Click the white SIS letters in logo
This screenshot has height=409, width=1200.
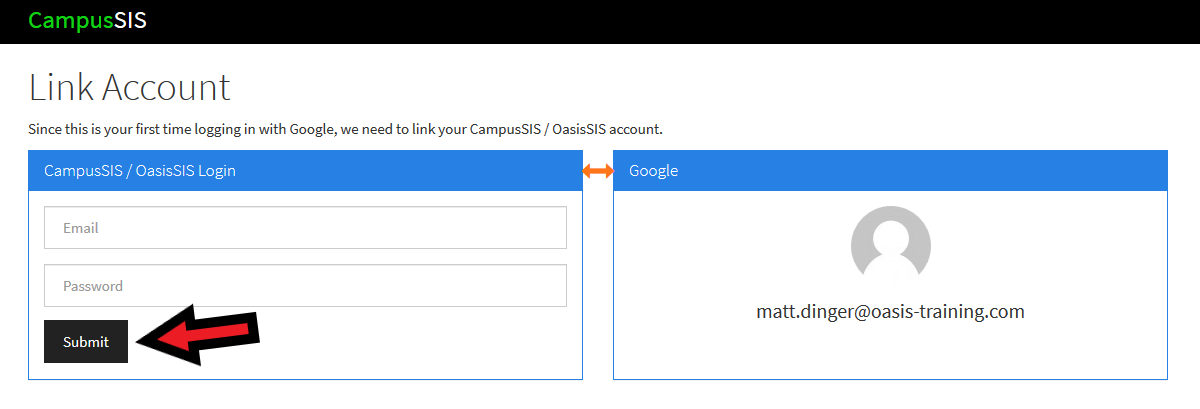pyautogui.click(x=131, y=20)
